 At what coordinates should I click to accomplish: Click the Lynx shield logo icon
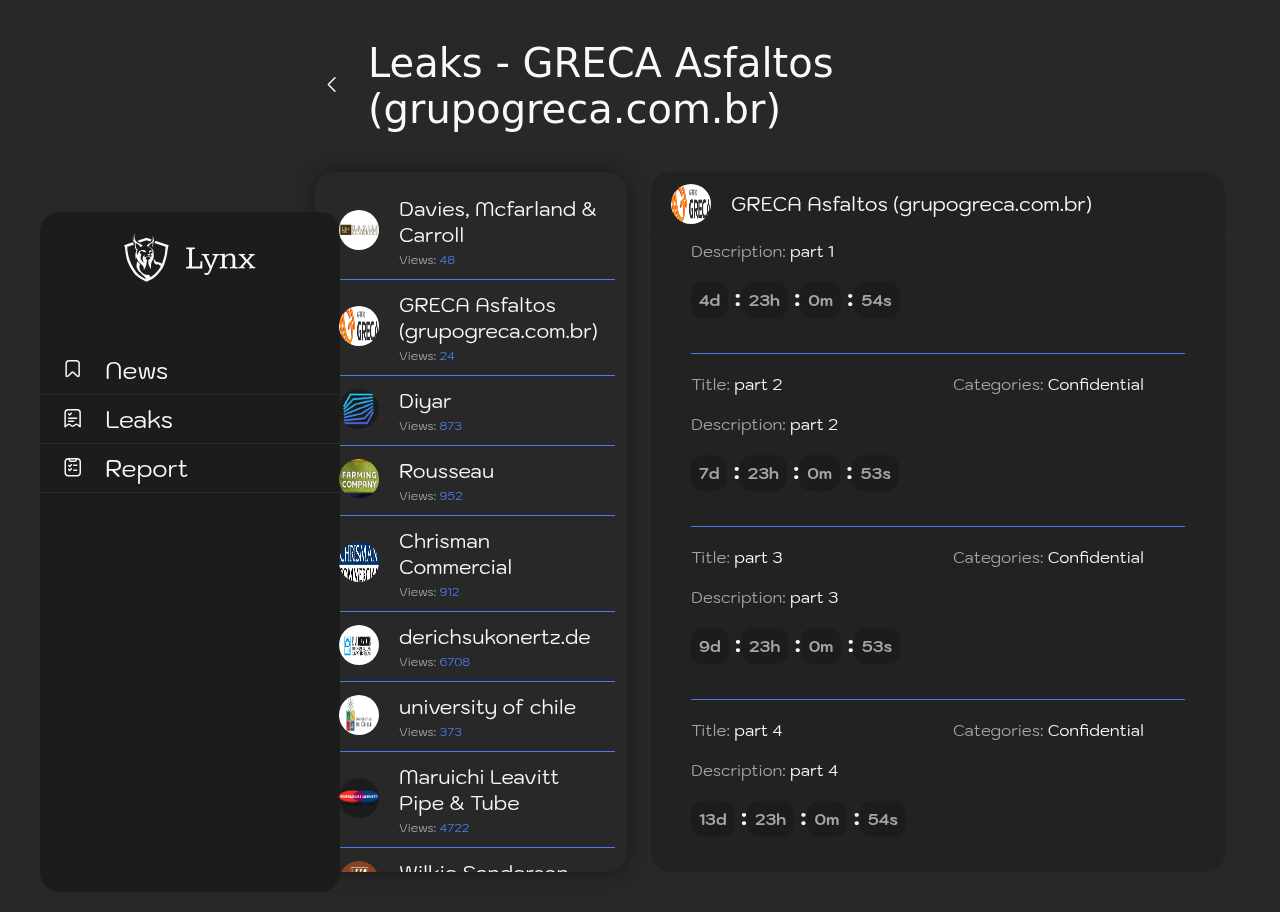(147, 258)
